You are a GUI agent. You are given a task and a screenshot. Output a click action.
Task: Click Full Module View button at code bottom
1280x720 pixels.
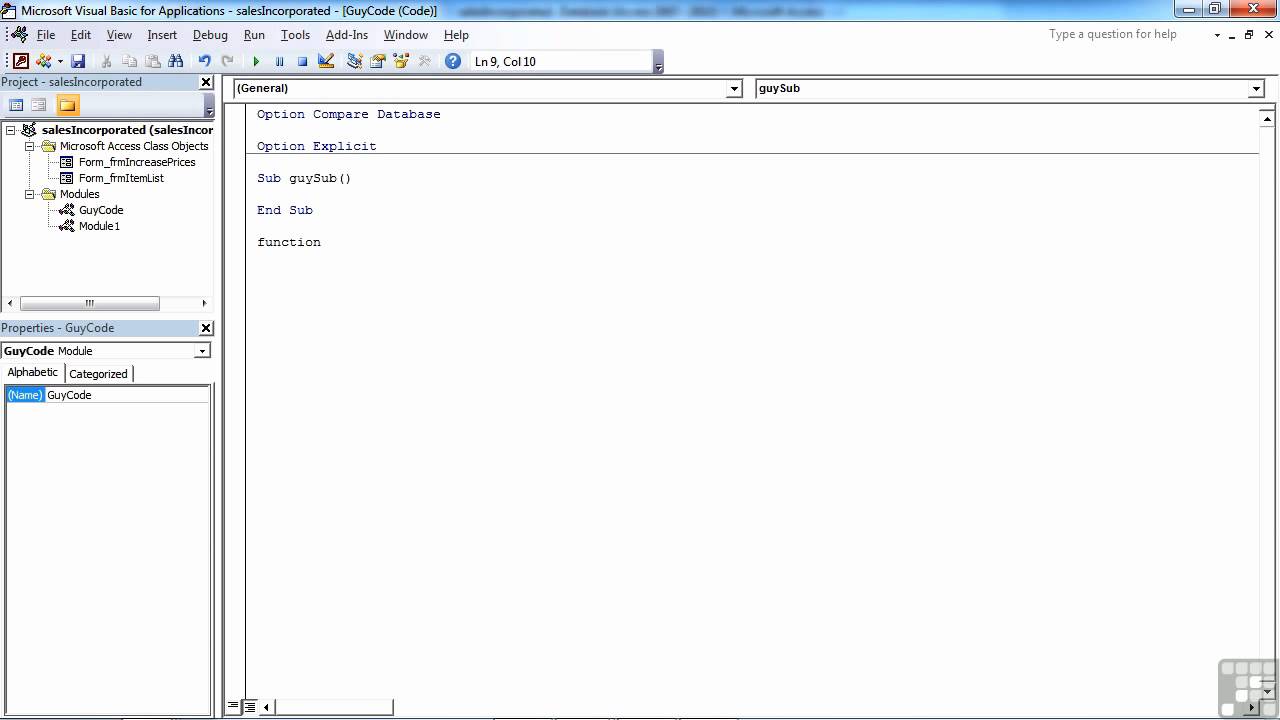point(249,707)
